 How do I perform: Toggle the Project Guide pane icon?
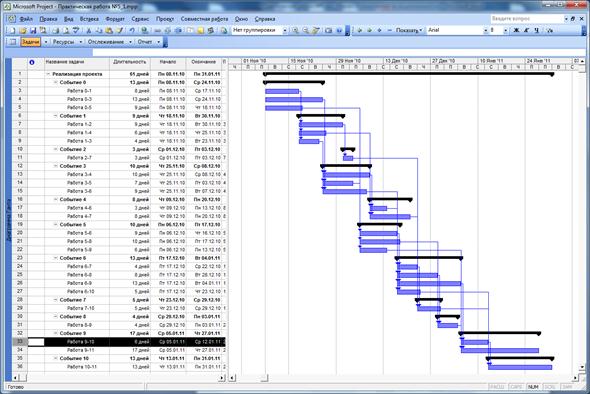13,42
